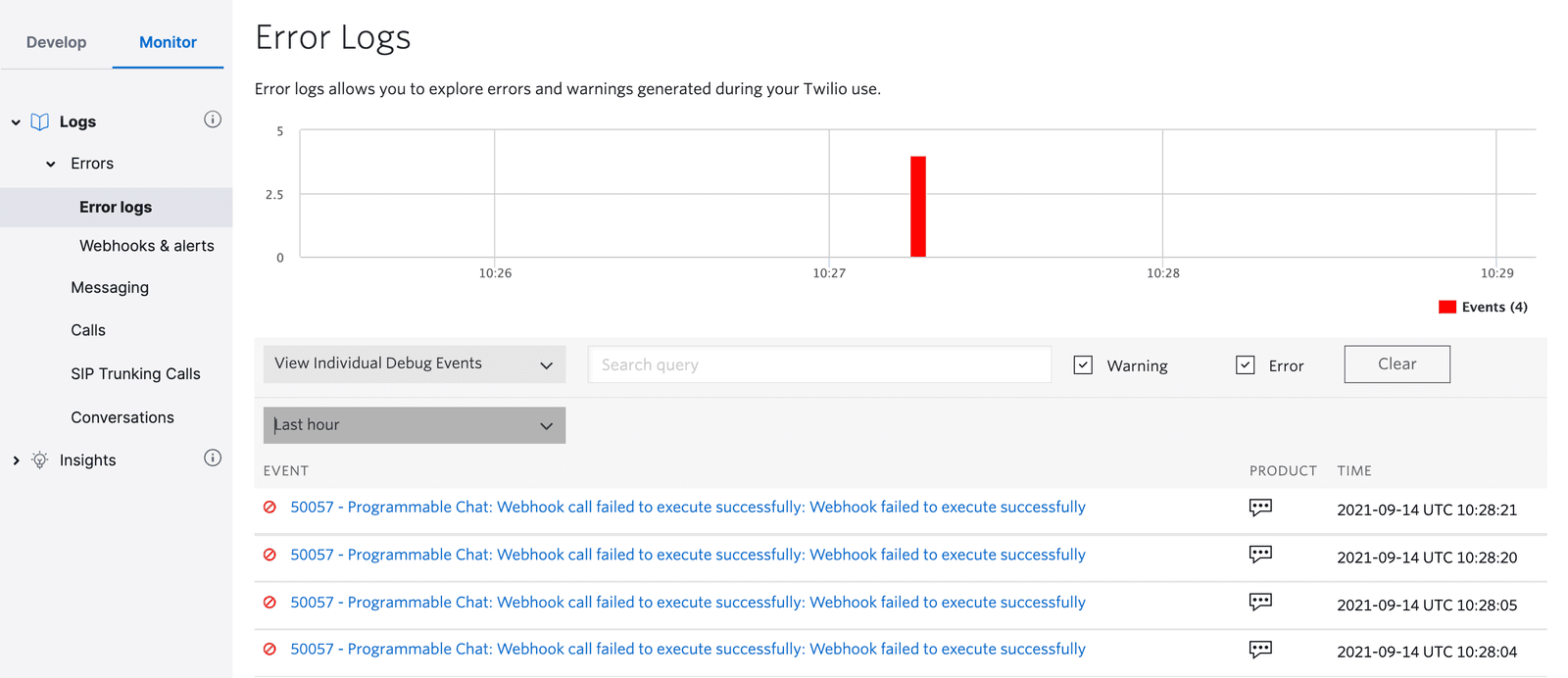Click the info icon next to Logs
The width and height of the screenshot is (1568, 678).
tap(213, 119)
